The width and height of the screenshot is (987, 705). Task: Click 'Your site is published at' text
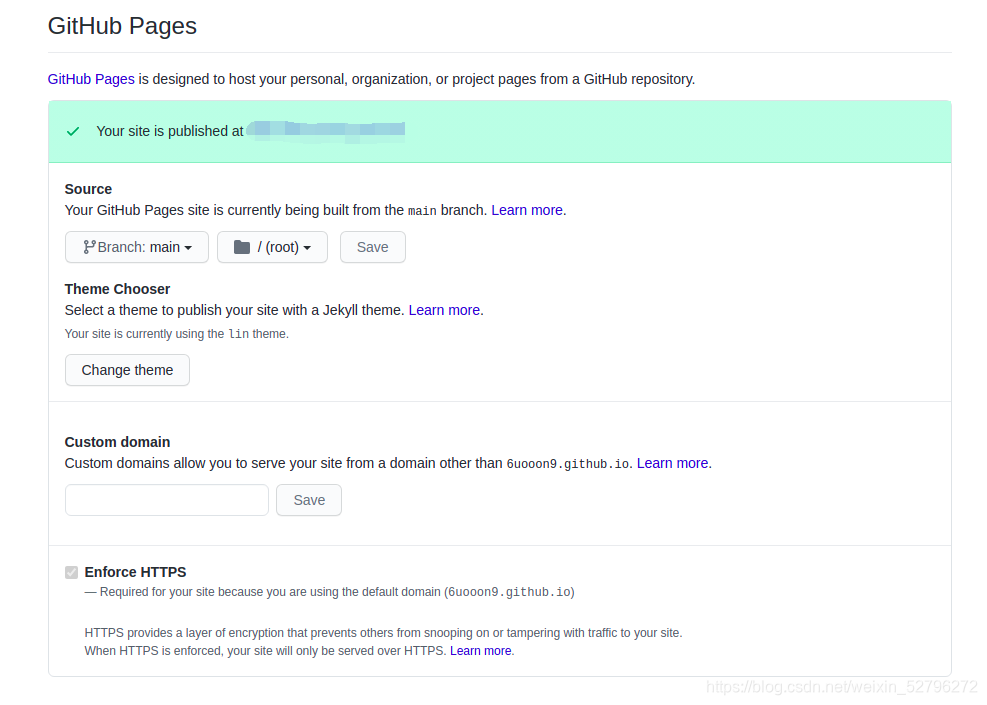[x=170, y=132]
